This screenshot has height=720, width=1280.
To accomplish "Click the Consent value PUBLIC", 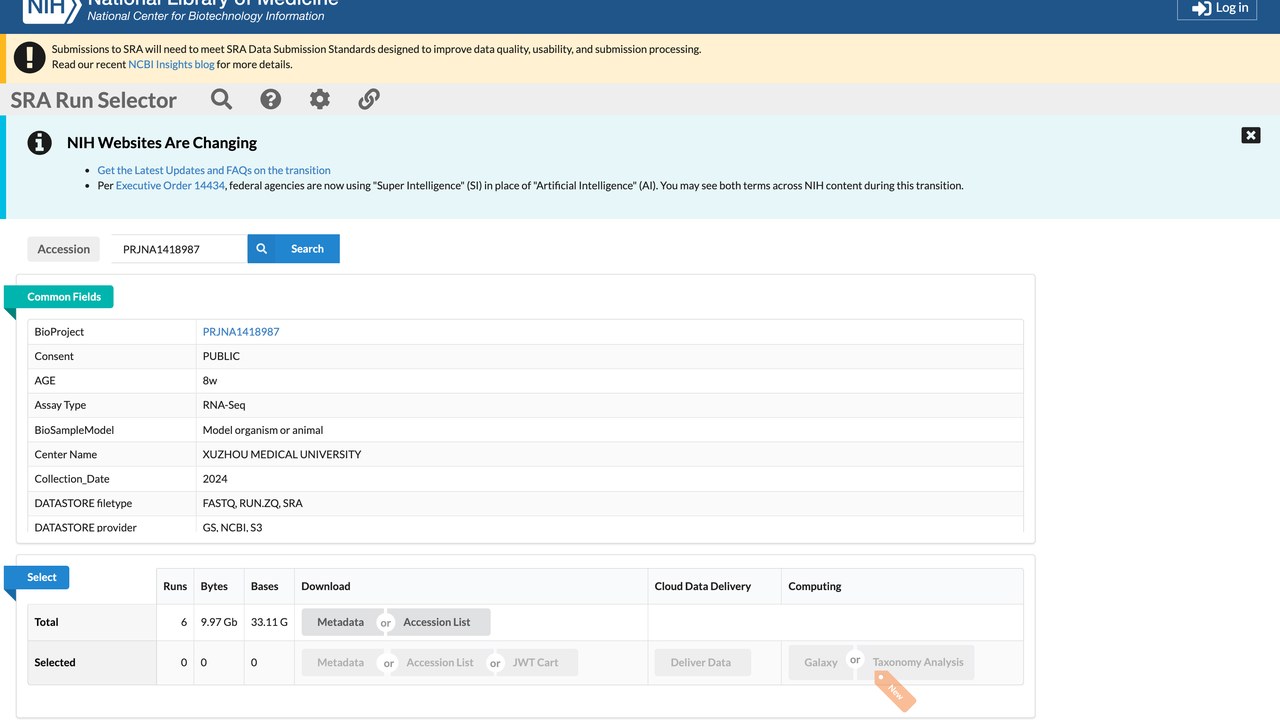I will pos(221,356).
